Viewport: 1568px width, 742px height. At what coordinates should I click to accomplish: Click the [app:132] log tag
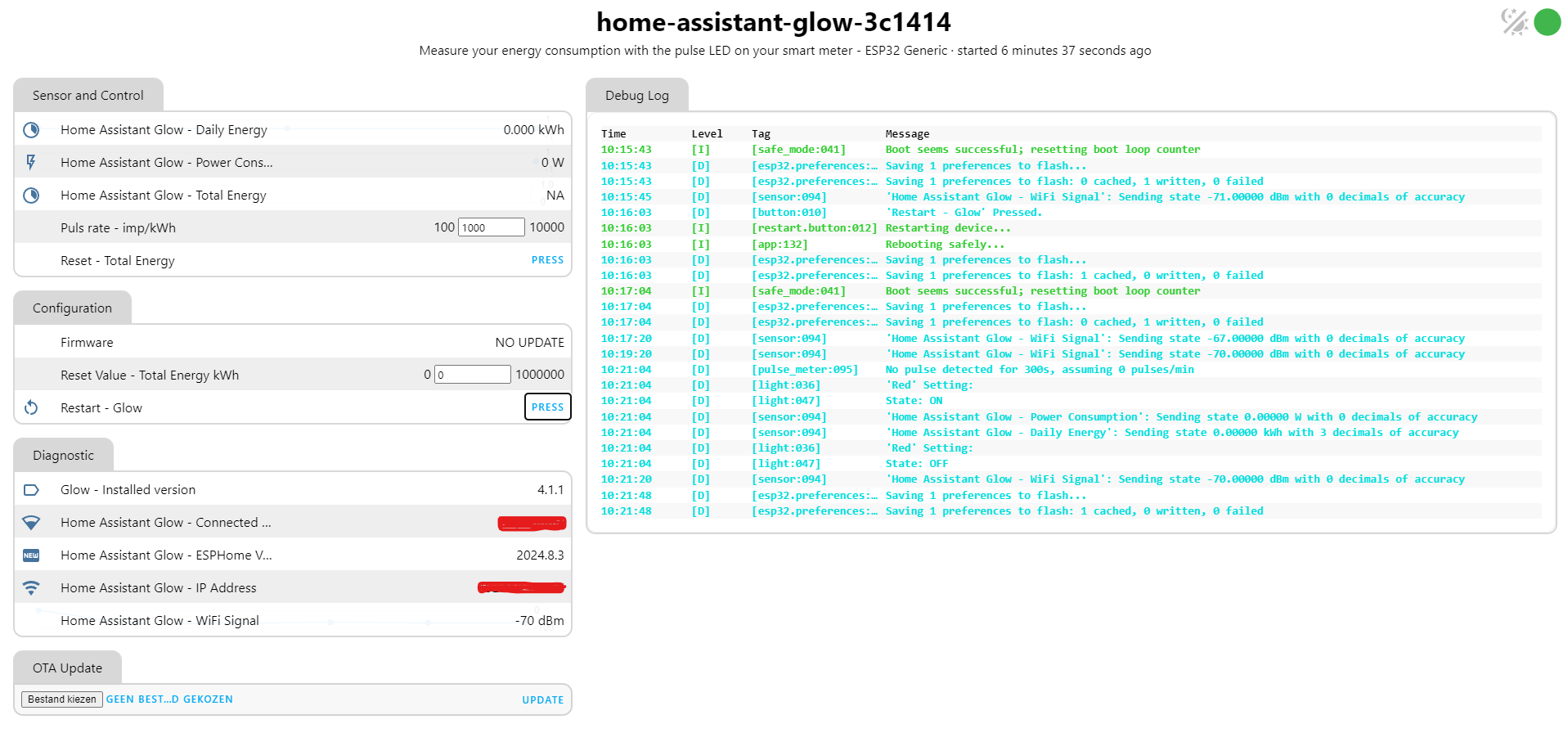click(780, 245)
